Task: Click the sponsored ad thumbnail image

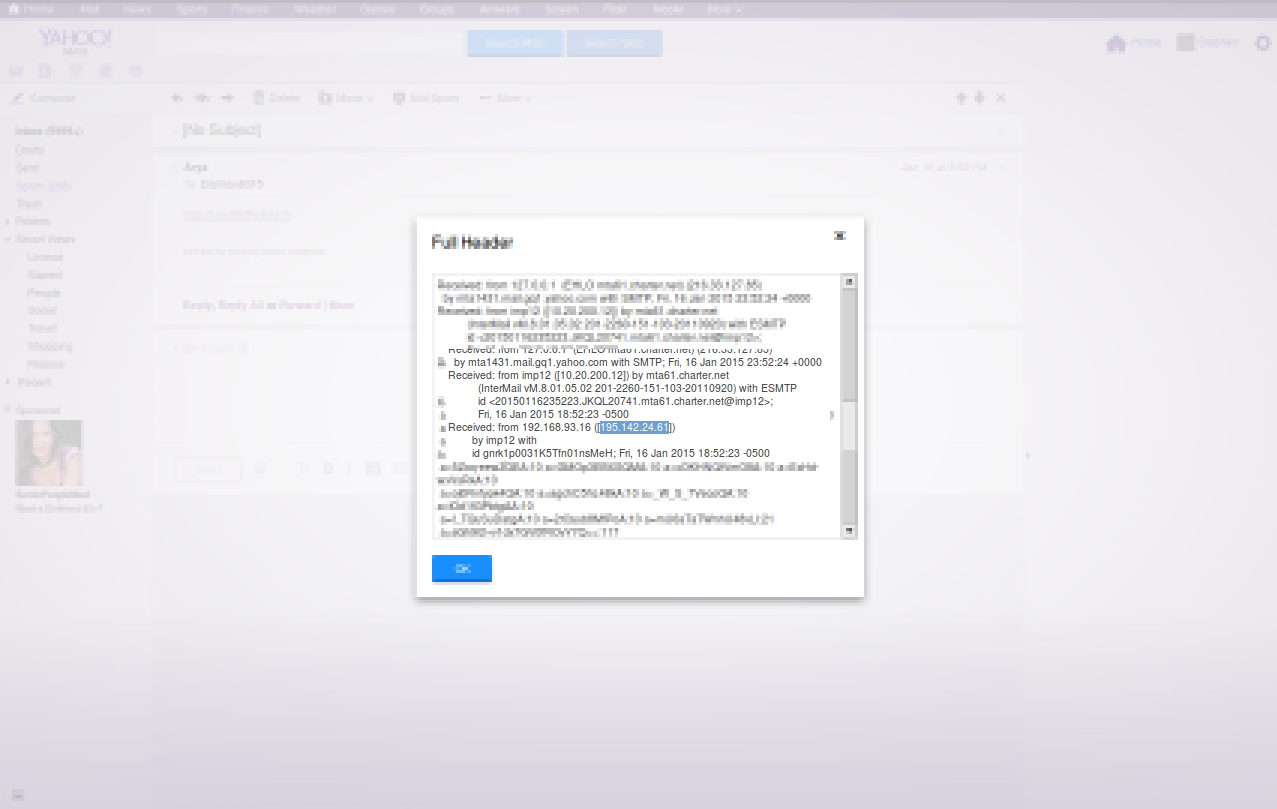Action: [x=49, y=453]
